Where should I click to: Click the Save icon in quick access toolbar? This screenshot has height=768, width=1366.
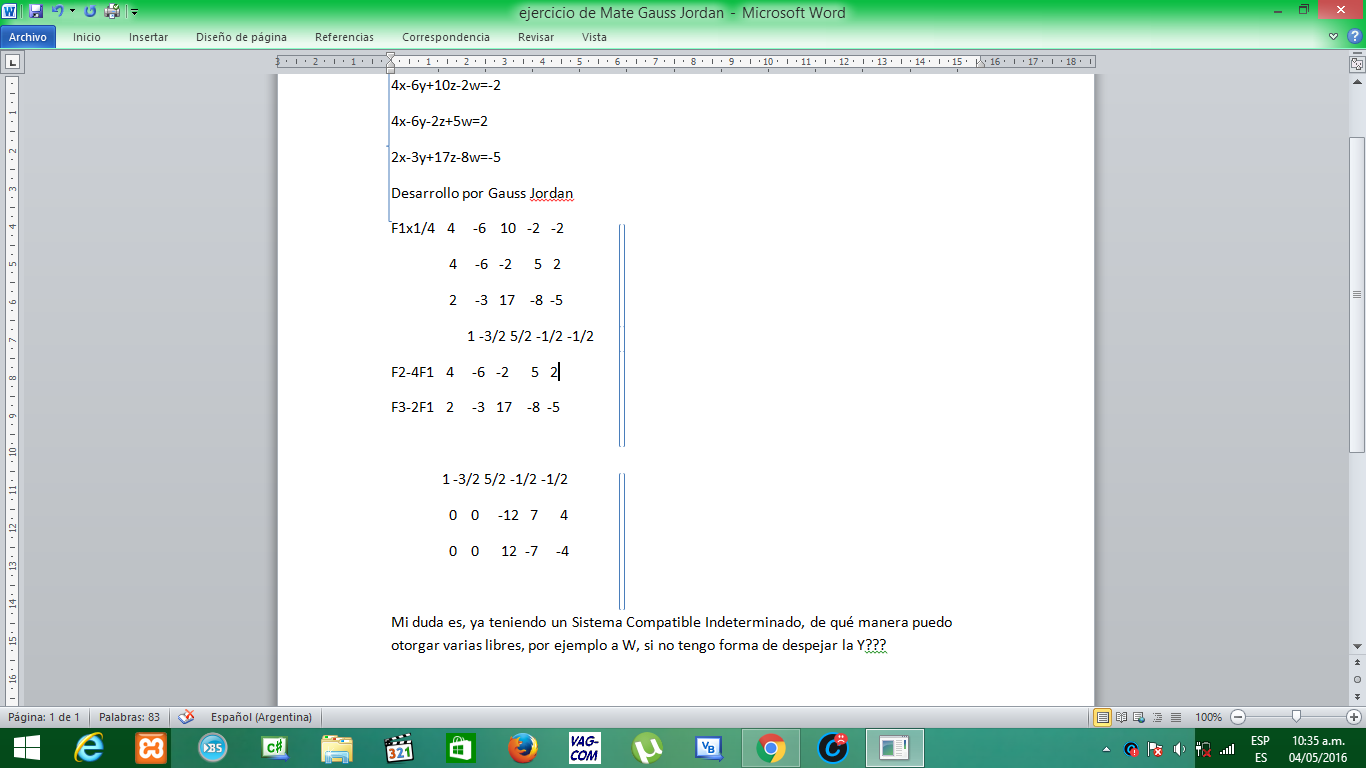[x=36, y=12]
